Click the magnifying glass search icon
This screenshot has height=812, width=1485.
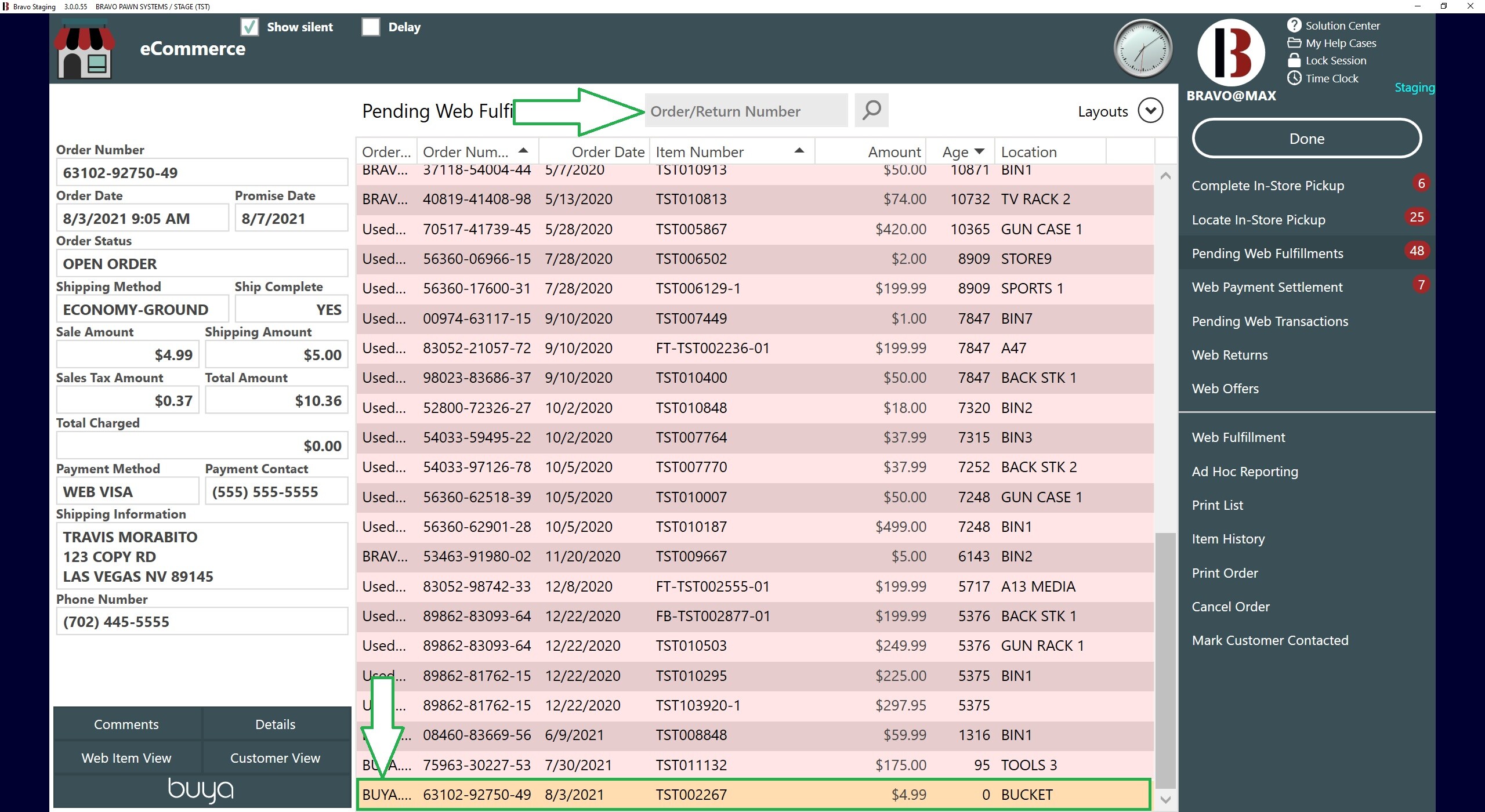[871, 110]
